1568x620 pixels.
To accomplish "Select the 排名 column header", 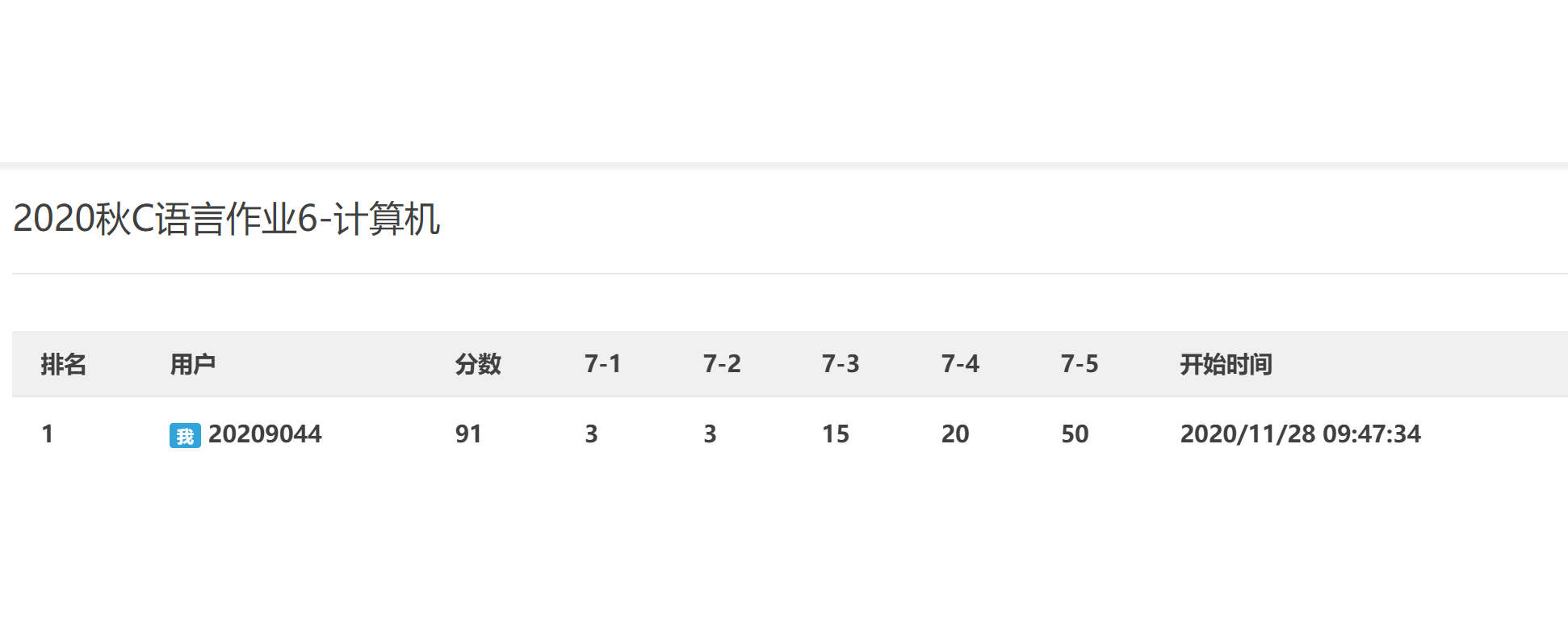I will 64,364.
